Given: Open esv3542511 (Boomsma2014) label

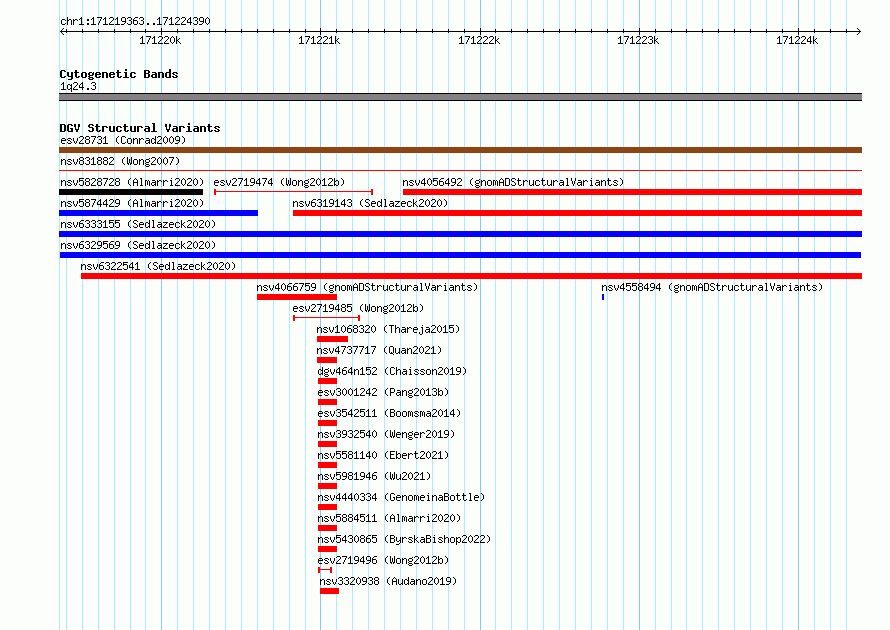Looking at the screenshot, I should click(x=389, y=413).
